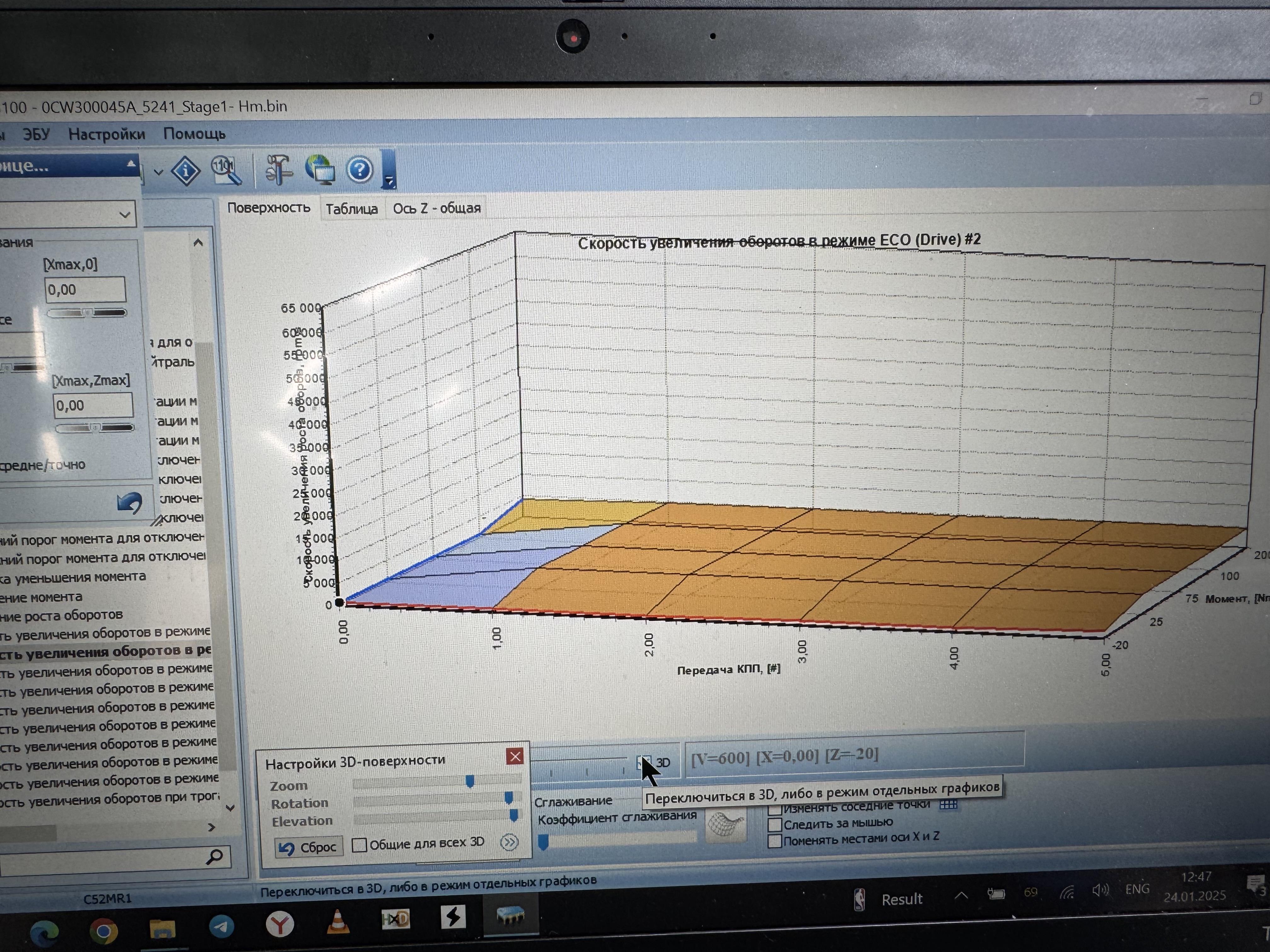Collapse the blue left panel header arrow

[131, 164]
